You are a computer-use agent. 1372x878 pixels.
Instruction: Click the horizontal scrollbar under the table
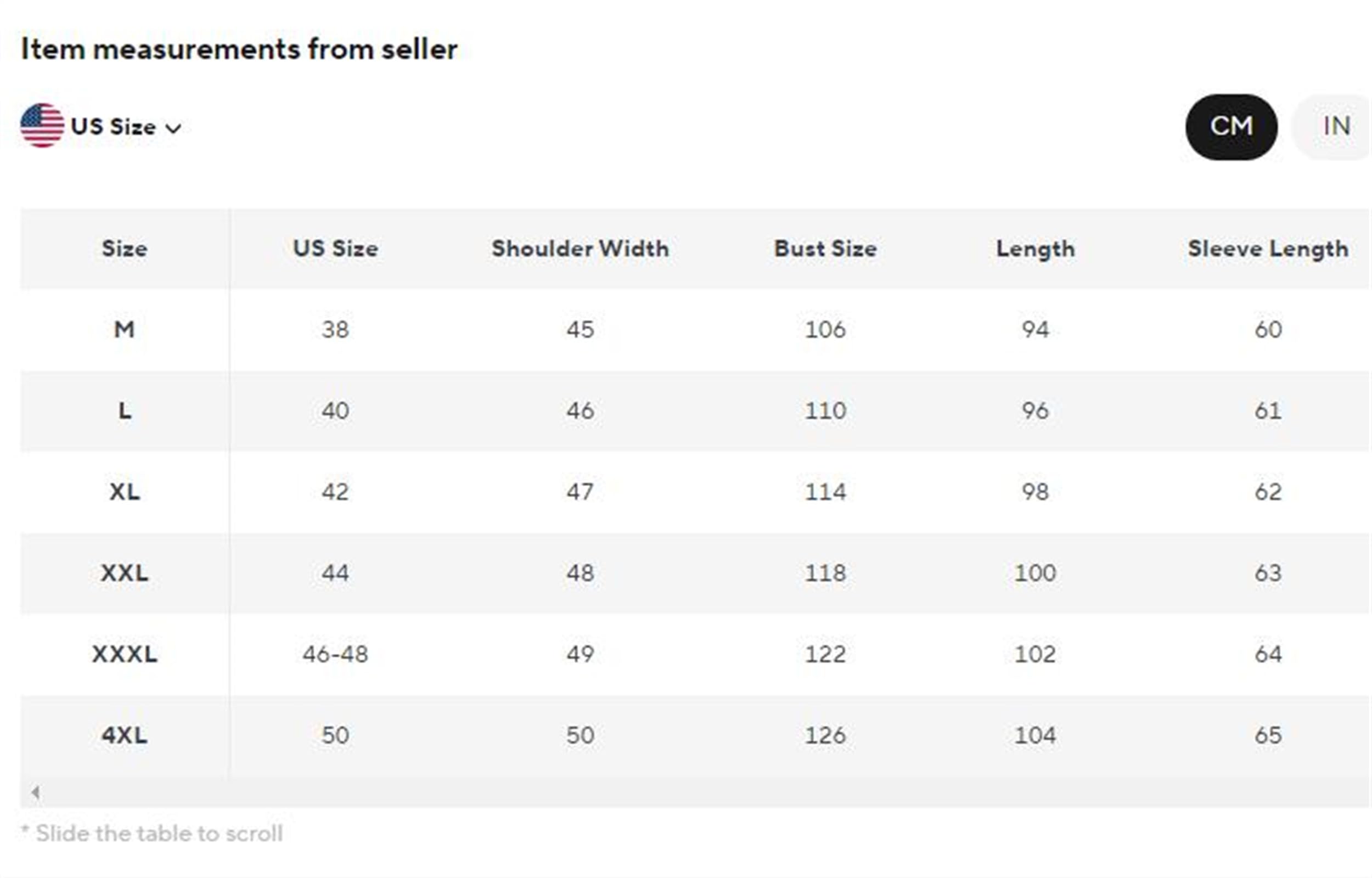pyautogui.click(x=695, y=792)
